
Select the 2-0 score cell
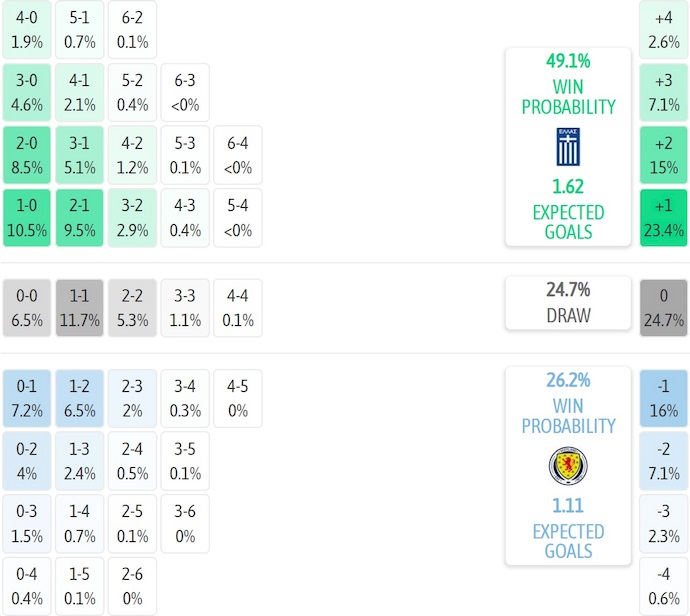tap(27, 155)
